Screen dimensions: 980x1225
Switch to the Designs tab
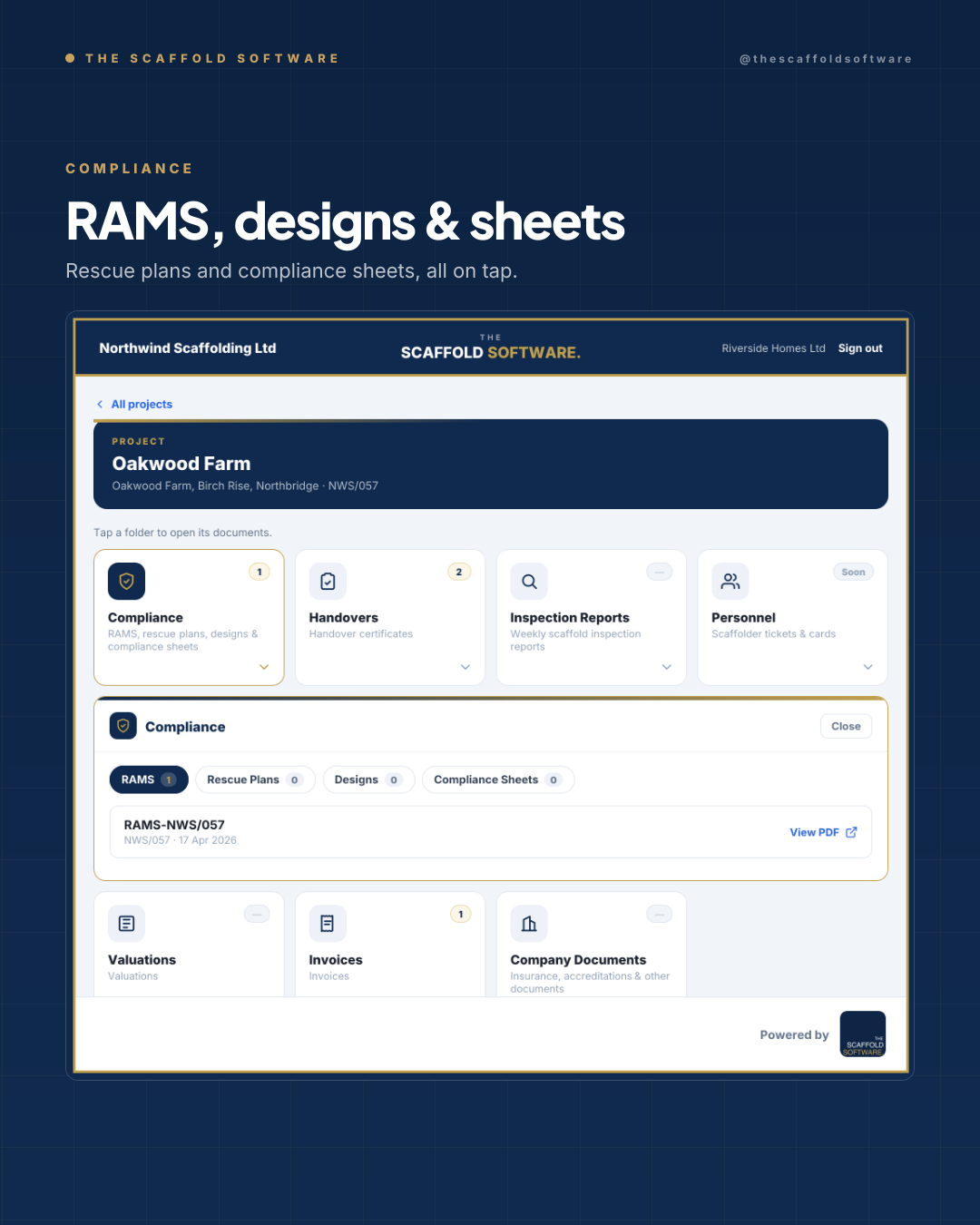pos(368,779)
